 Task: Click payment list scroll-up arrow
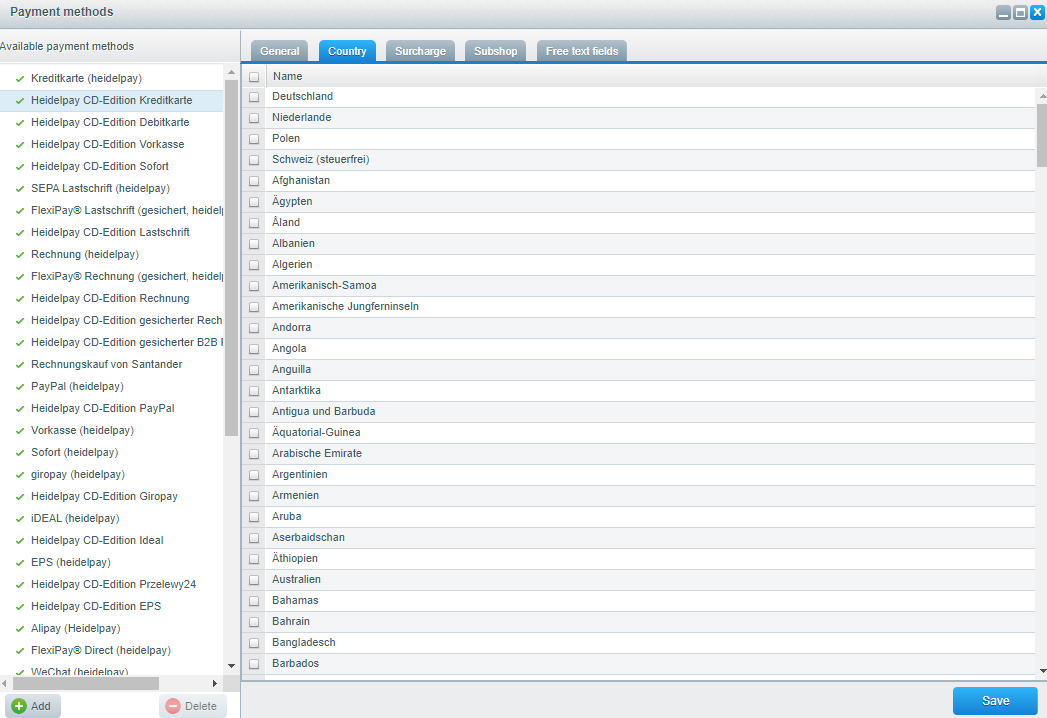click(231, 72)
